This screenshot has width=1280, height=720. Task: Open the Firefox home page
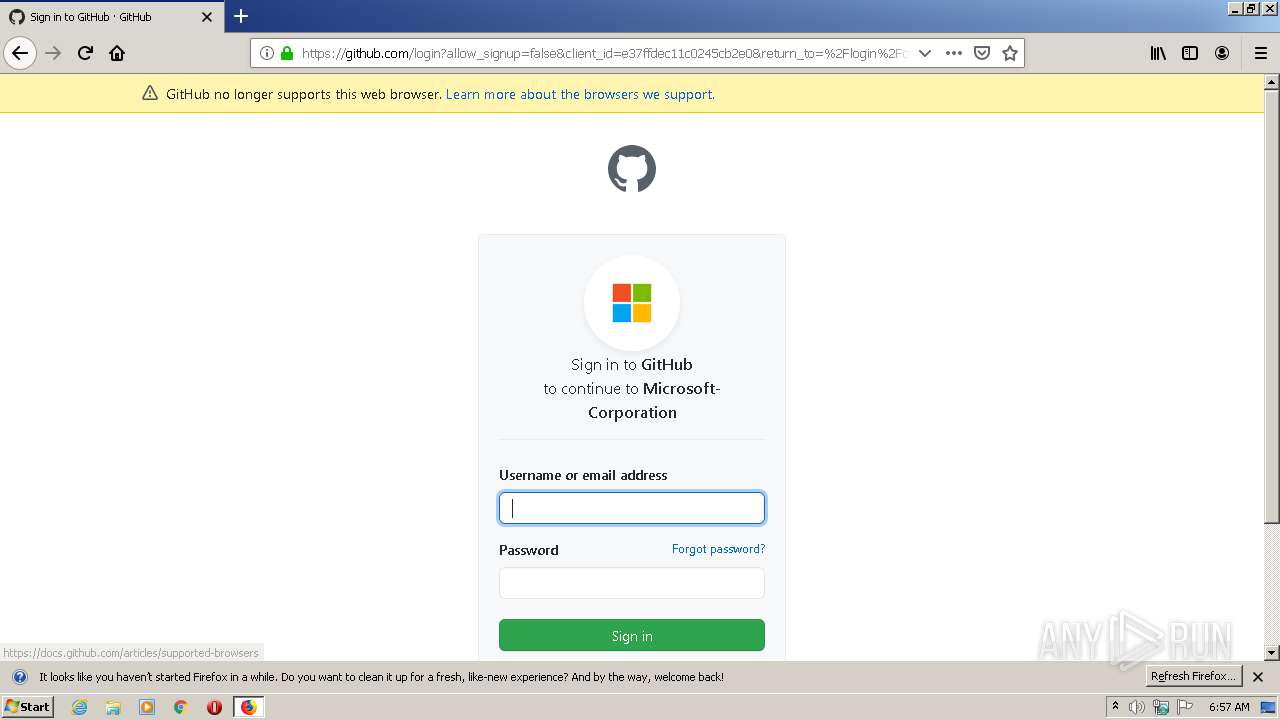point(117,53)
